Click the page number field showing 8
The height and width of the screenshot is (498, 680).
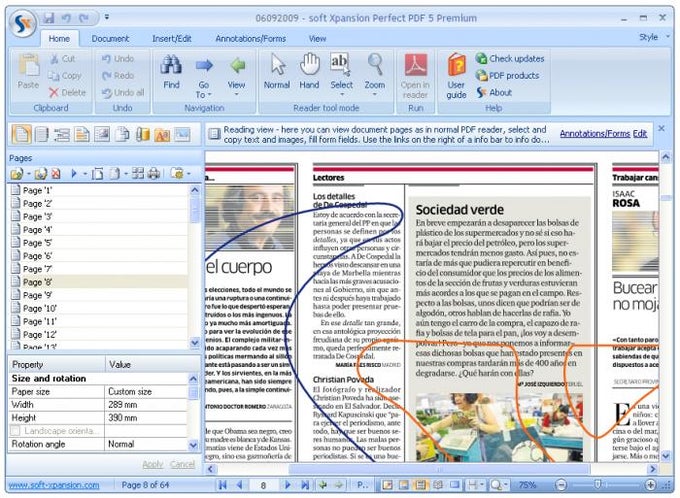click(263, 485)
